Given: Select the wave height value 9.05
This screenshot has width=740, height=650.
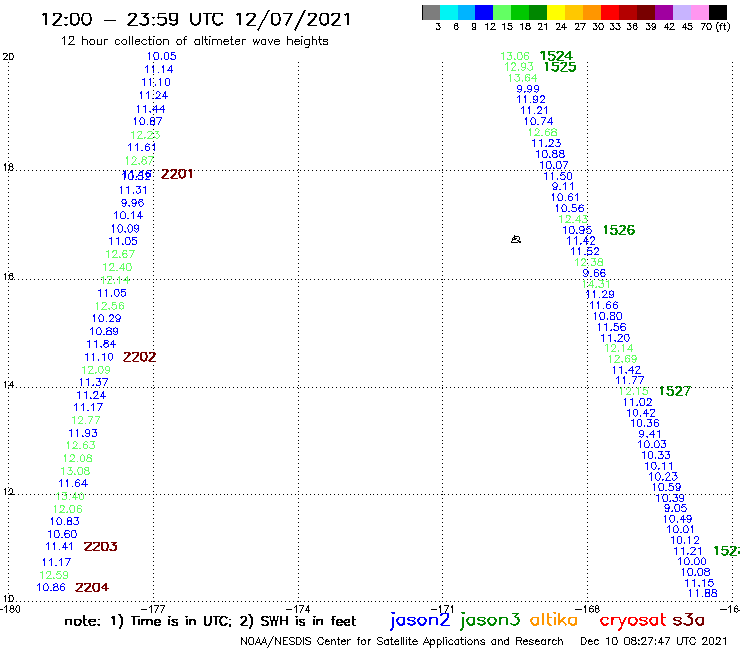Looking at the screenshot, I should [675, 508].
